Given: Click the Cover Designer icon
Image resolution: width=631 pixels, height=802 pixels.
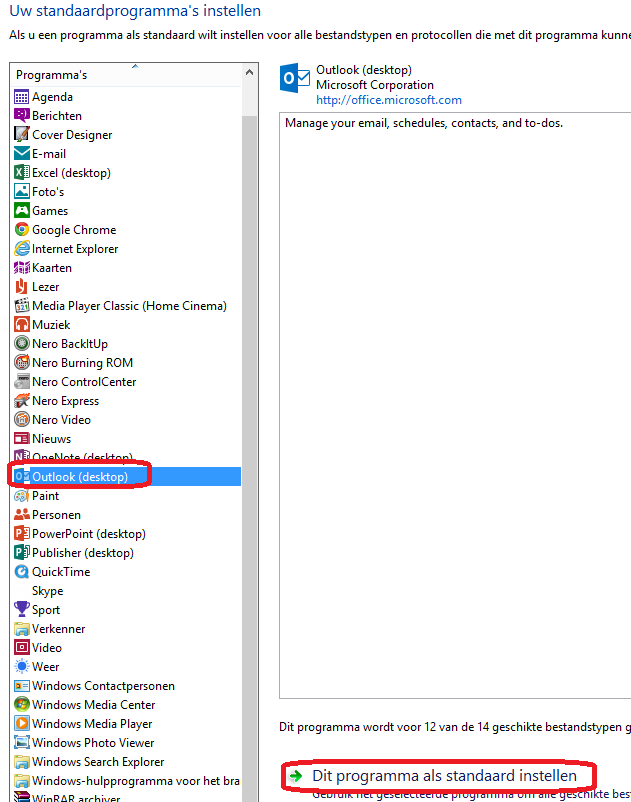Looking at the screenshot, I should coord(21,135).
